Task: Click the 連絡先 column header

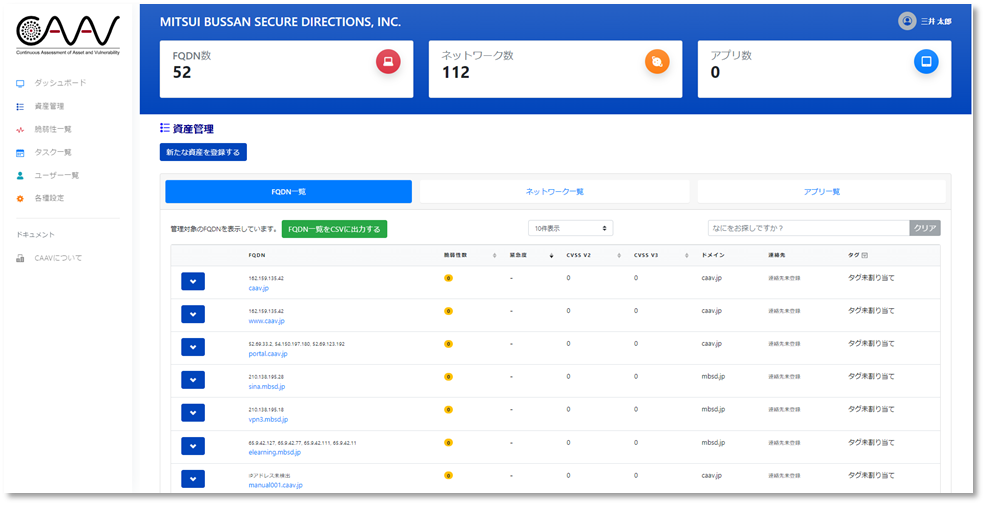Action: (776, 255)
